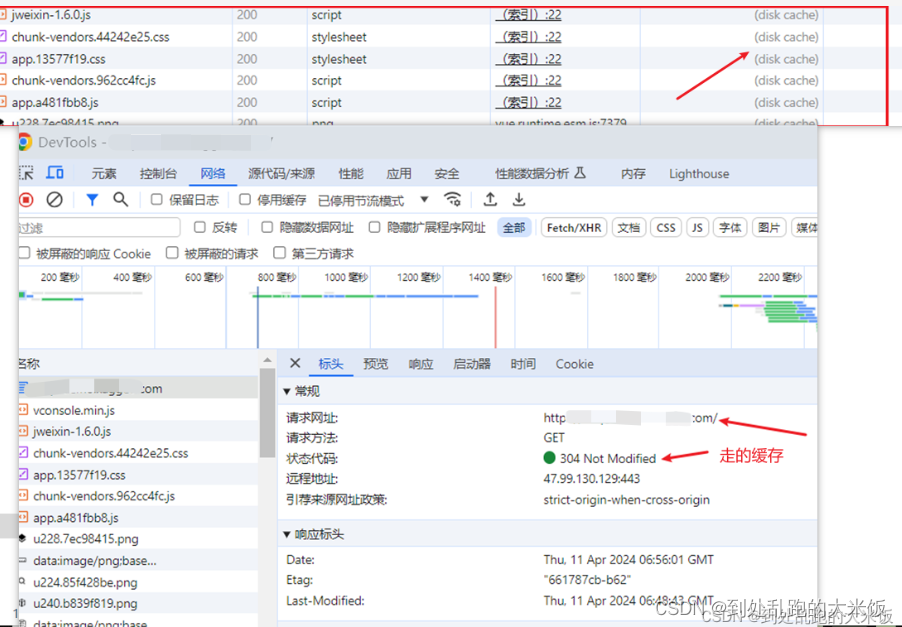Image resolution: width=902 pixels, height=627 pixels.
Task: Click image icon beside u228.7ec98415.png
Action: pos(22,538)
